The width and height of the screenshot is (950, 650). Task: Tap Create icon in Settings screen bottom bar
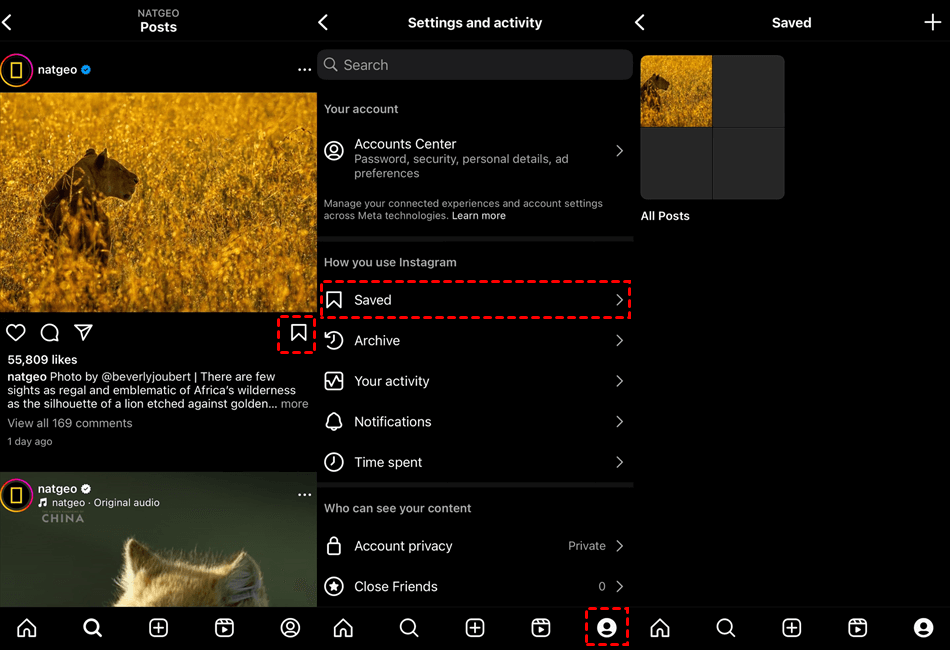(475, 628)
